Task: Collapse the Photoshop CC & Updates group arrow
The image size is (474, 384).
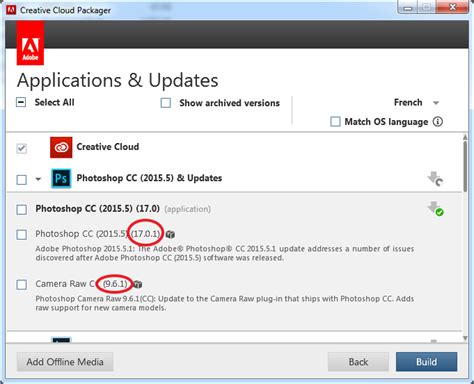Action: click(x=38, y=179)
